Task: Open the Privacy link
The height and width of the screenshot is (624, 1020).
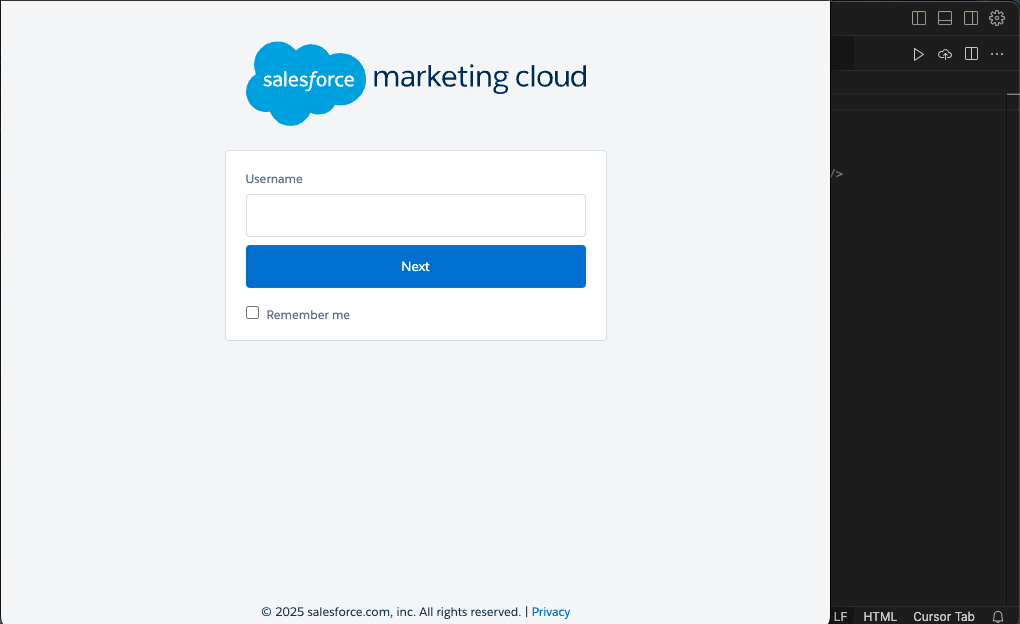Action: [550, 612]
